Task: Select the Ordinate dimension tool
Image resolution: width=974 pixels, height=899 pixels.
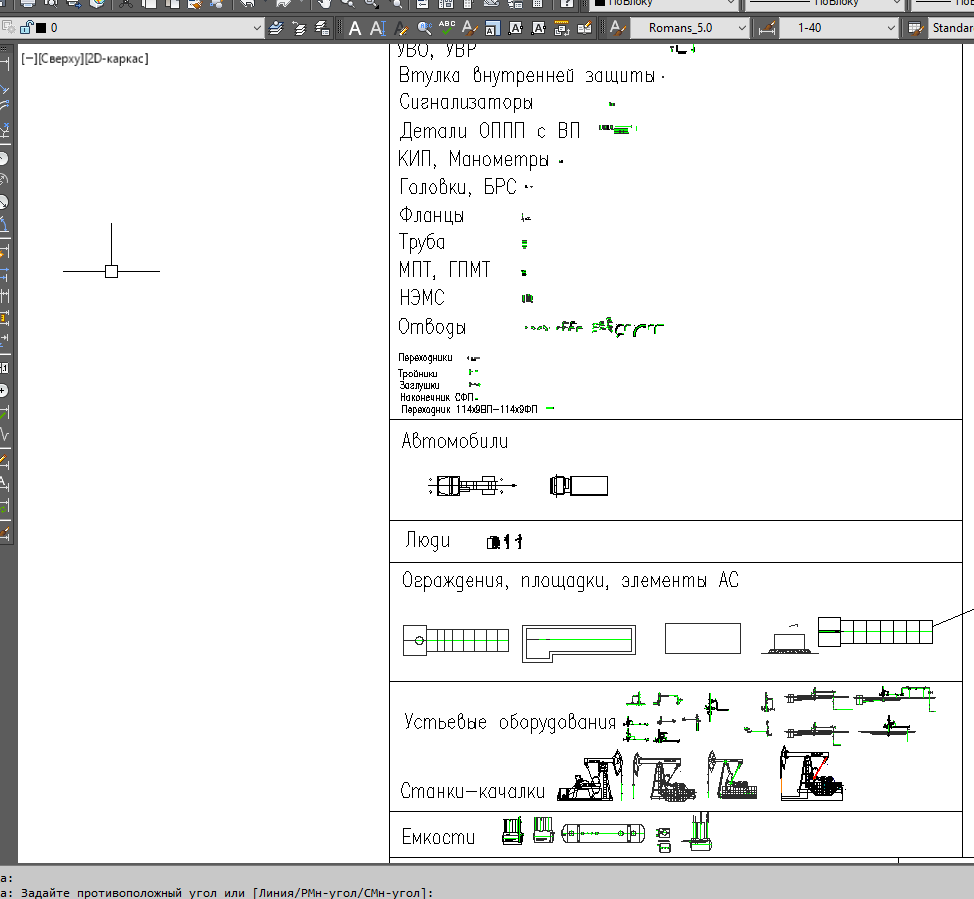Action: [x=4, y=130]
